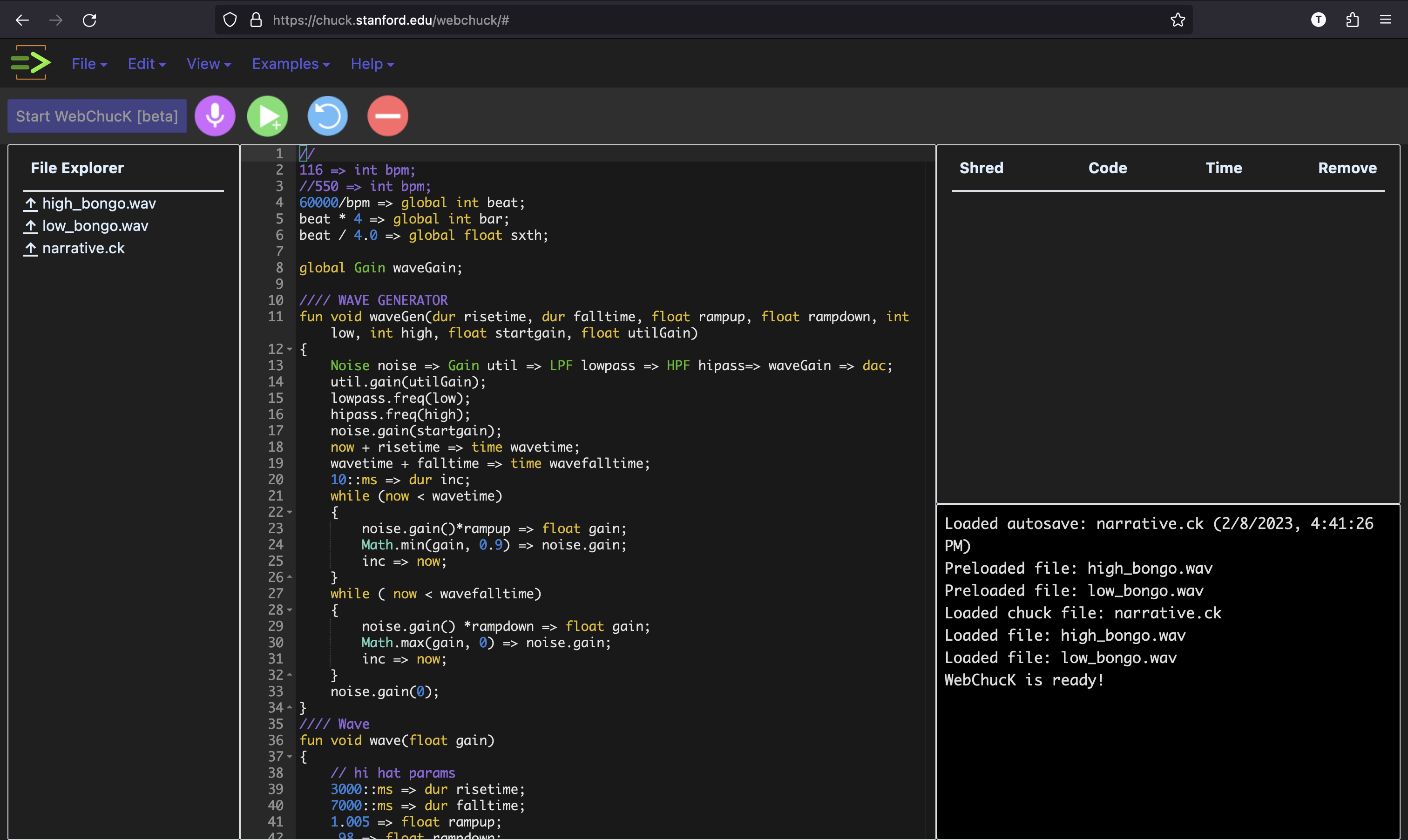Open the browser hamburger menu
The image size is (1408, 840).
[x=1385, y=20]
